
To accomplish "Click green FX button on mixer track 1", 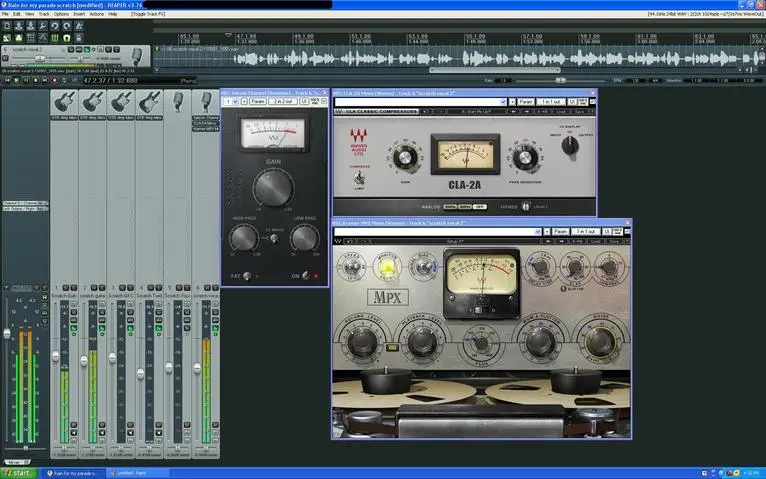I will (74, 330).
